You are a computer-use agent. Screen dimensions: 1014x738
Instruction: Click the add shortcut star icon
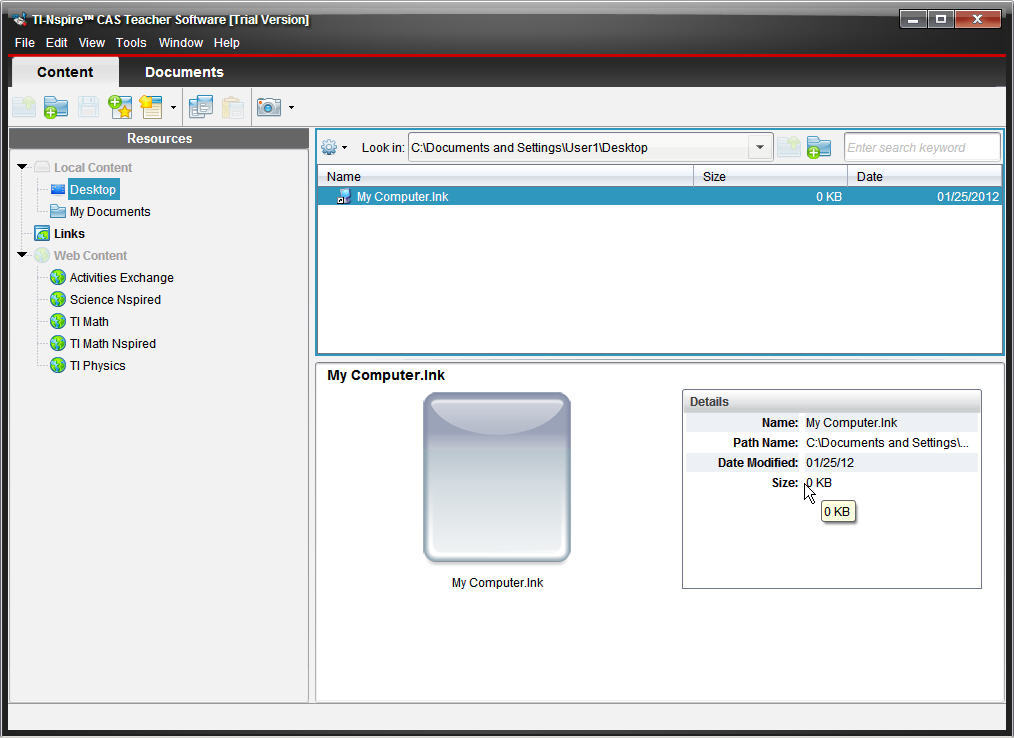coord(120,107)
